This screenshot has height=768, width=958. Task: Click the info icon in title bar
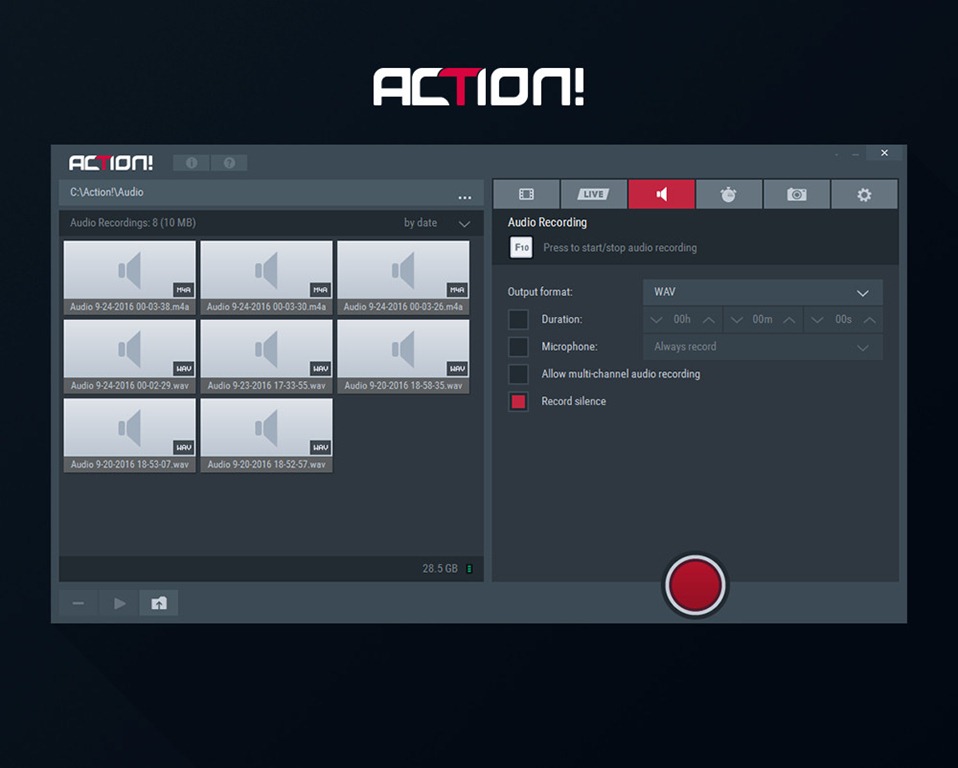[x=191, y=163]
